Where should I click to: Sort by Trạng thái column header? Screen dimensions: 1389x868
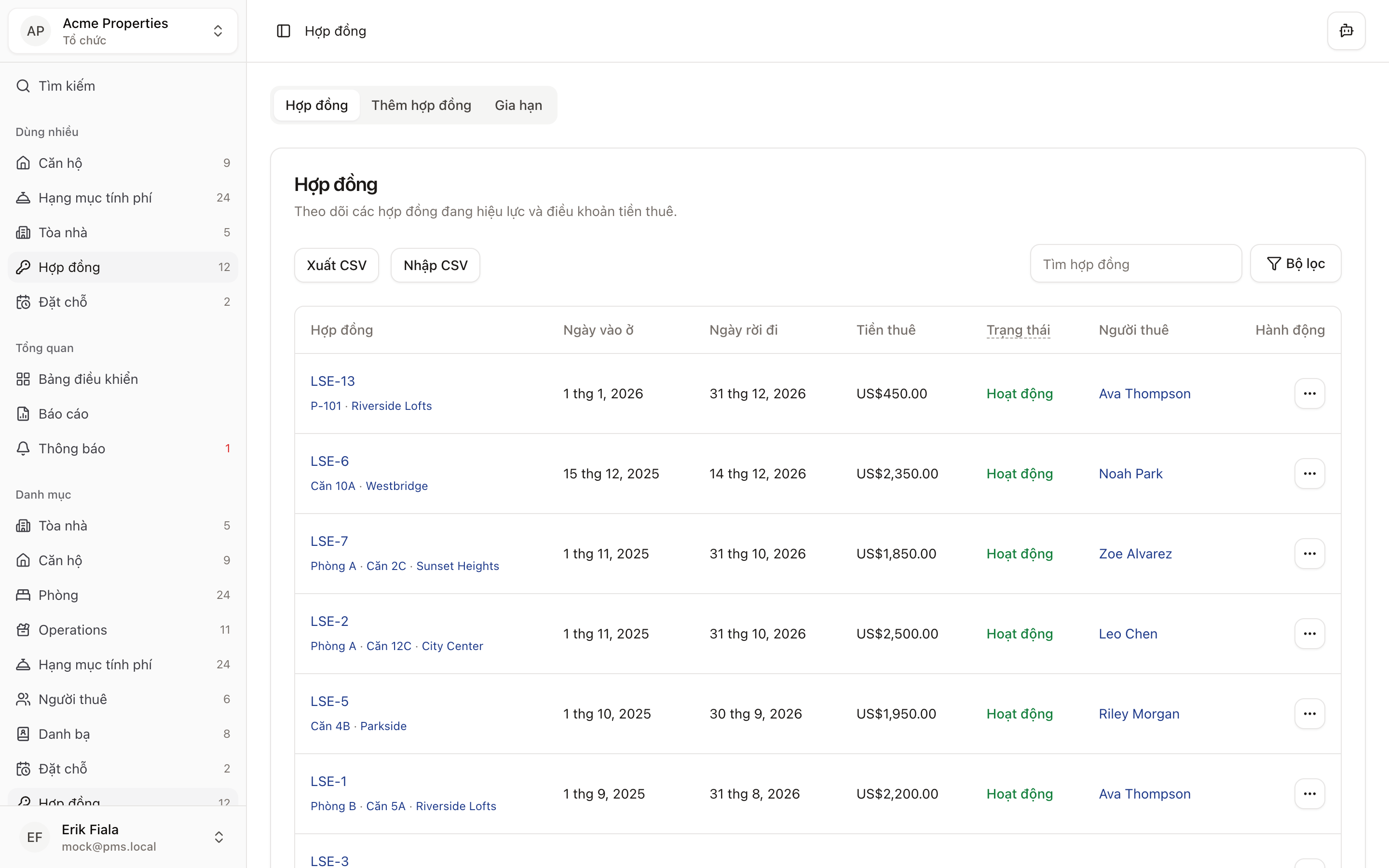[x=1018, y=330]
